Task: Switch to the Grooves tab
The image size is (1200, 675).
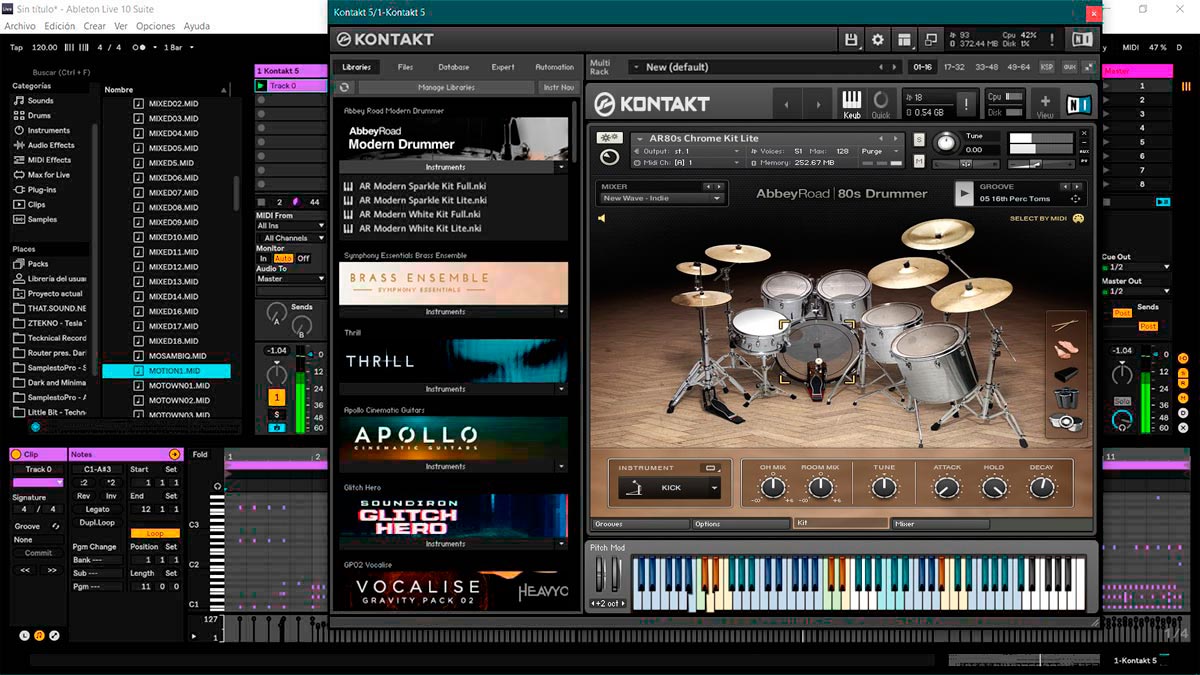Action: 640,524
